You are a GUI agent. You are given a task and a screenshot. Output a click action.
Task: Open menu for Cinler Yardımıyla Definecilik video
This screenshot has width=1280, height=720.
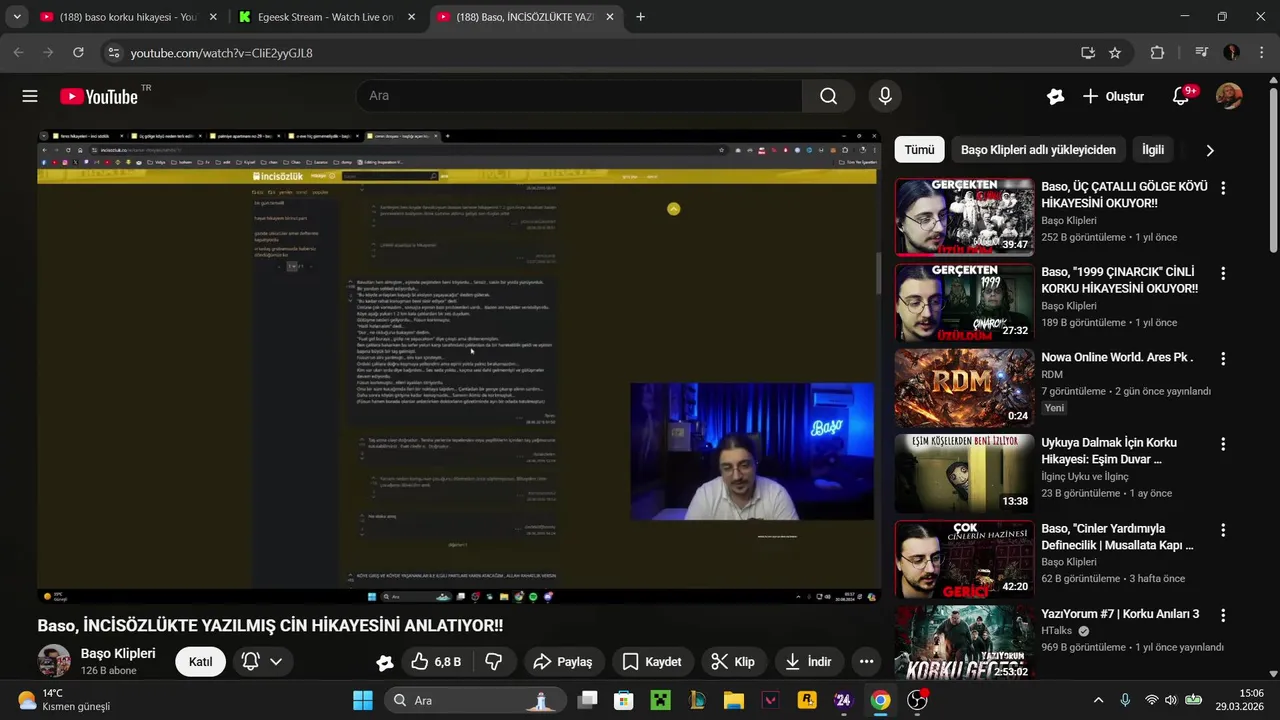coord(1222,530)
